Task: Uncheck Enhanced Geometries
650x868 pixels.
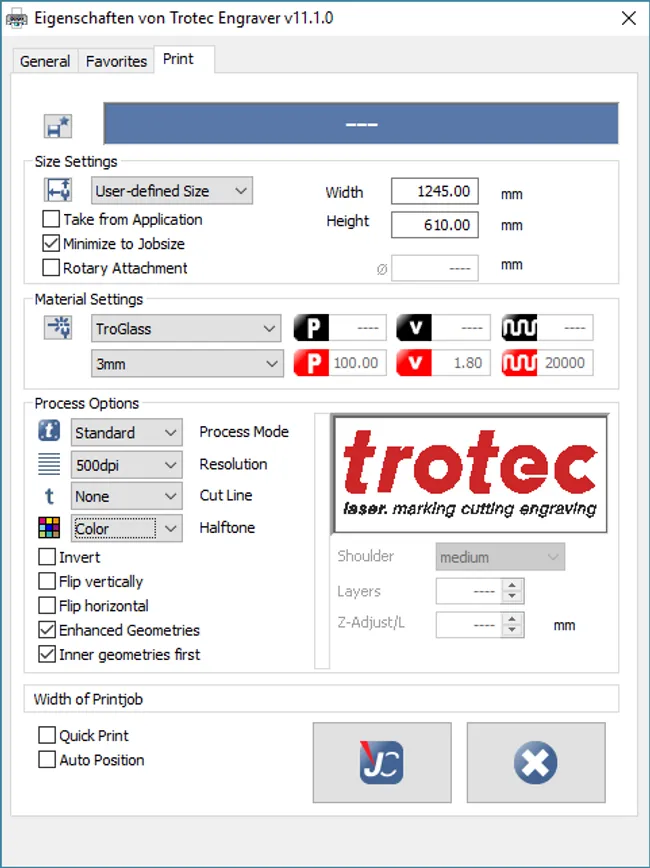Action: pos(47,630)
